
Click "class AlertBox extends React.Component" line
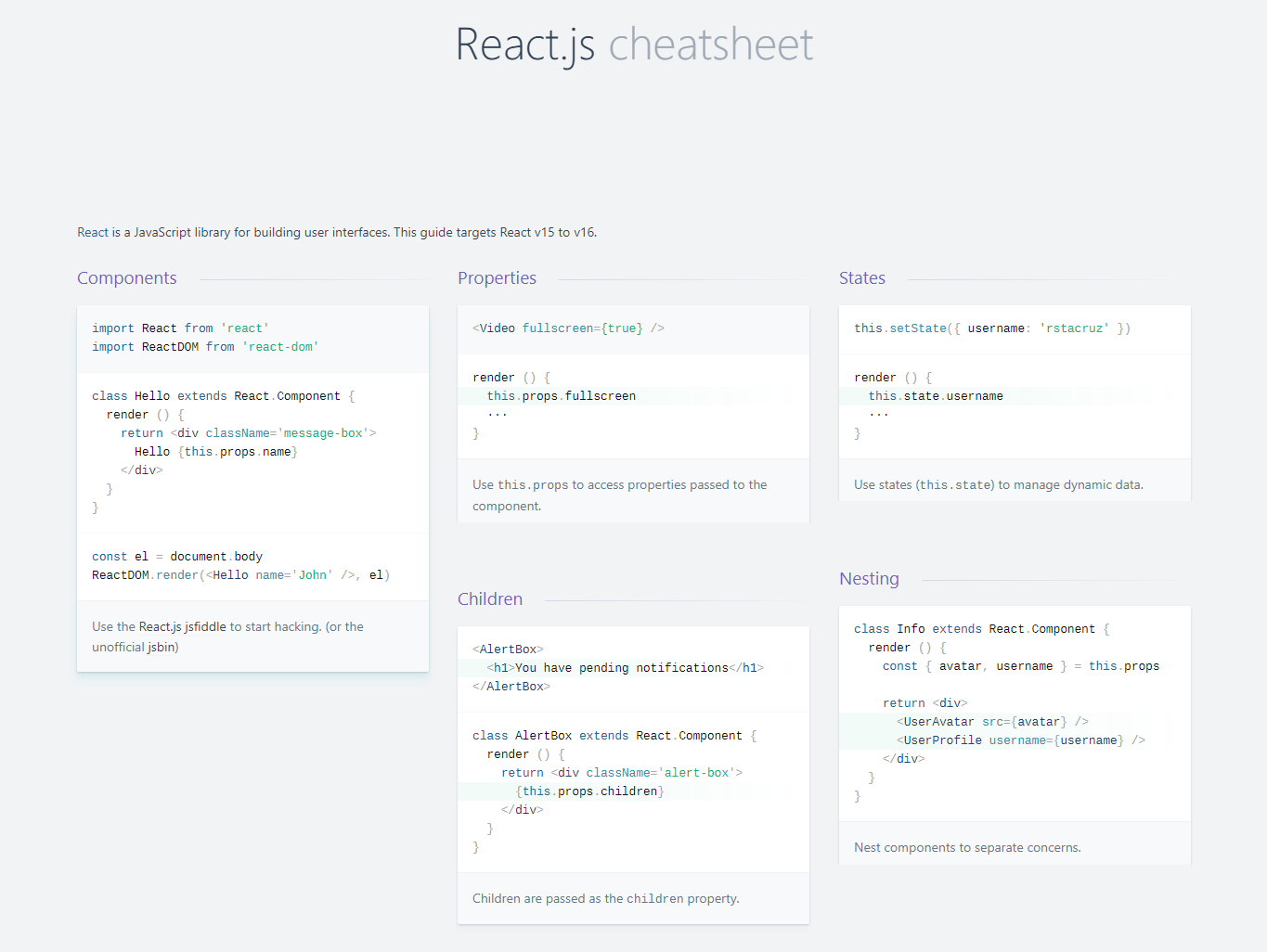614,736
